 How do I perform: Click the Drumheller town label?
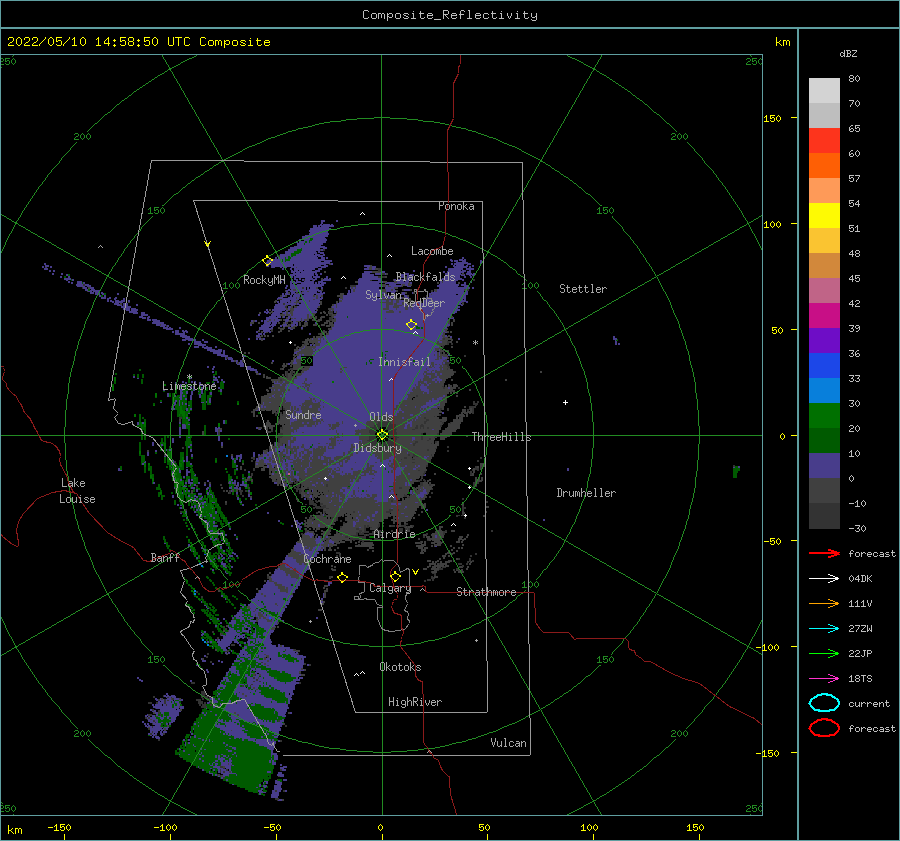pos(586,493)
